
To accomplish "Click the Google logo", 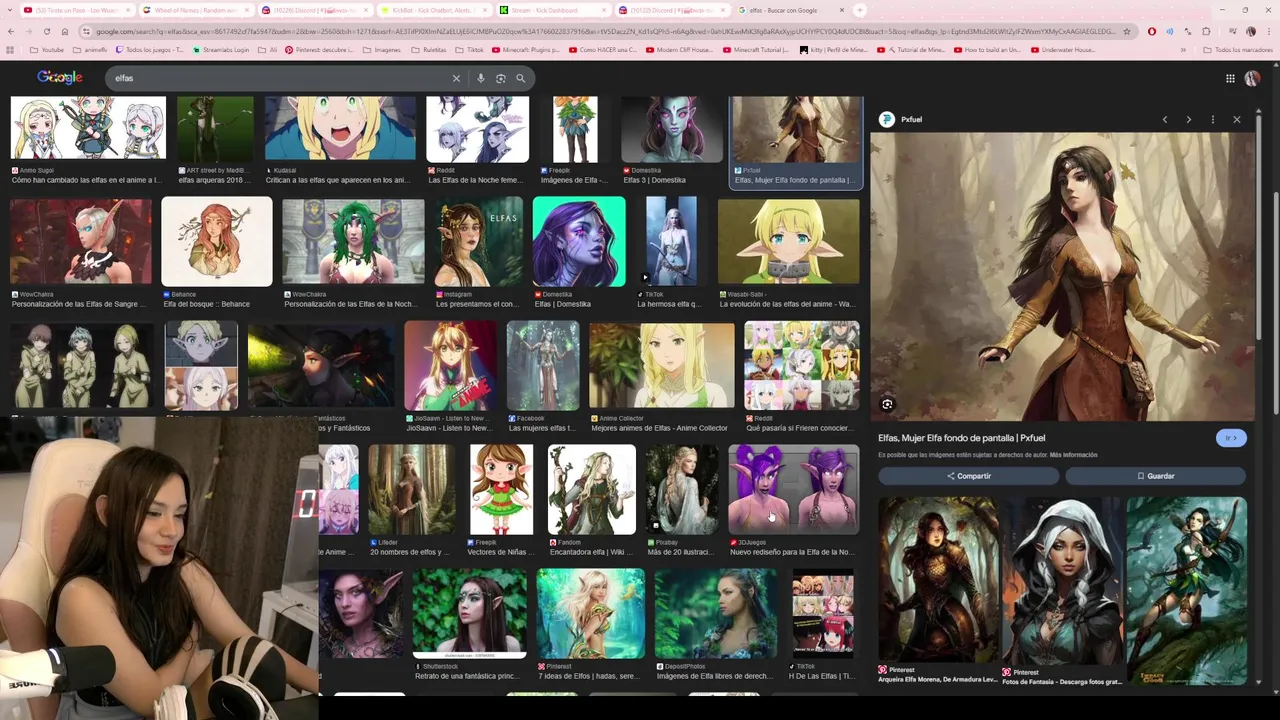I will click(60, 77).
